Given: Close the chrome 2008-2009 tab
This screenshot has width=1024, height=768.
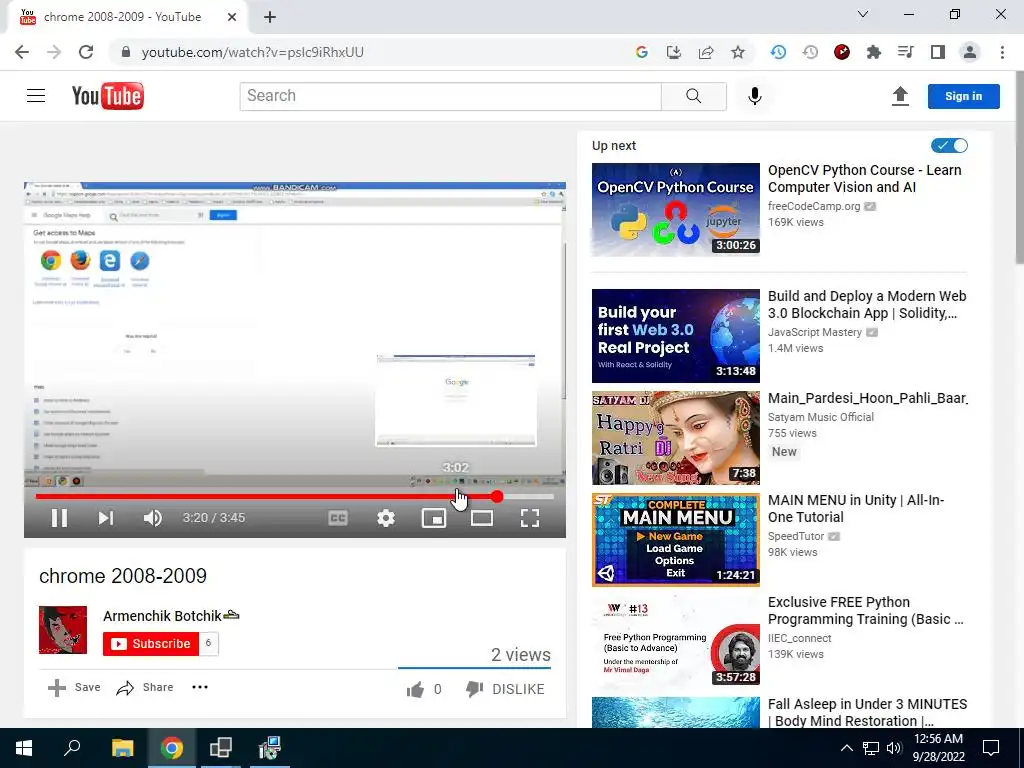Looking at the screenshot, I should pyautogui.click(x=232, y=17).
